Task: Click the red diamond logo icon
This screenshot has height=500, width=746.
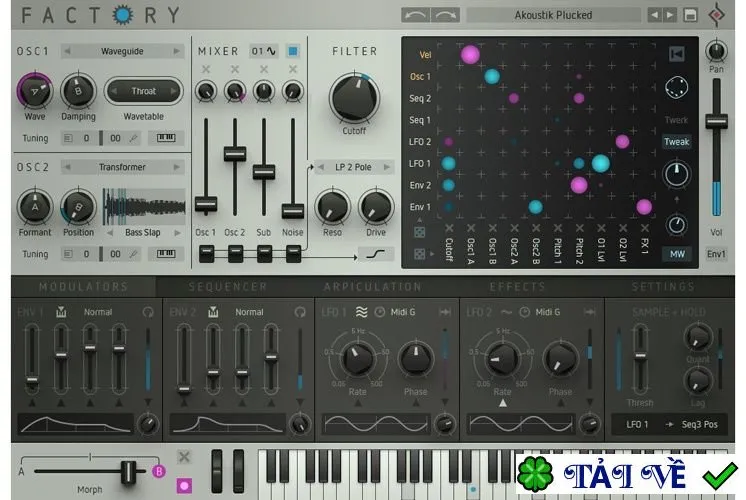Action: coord(717,15)
